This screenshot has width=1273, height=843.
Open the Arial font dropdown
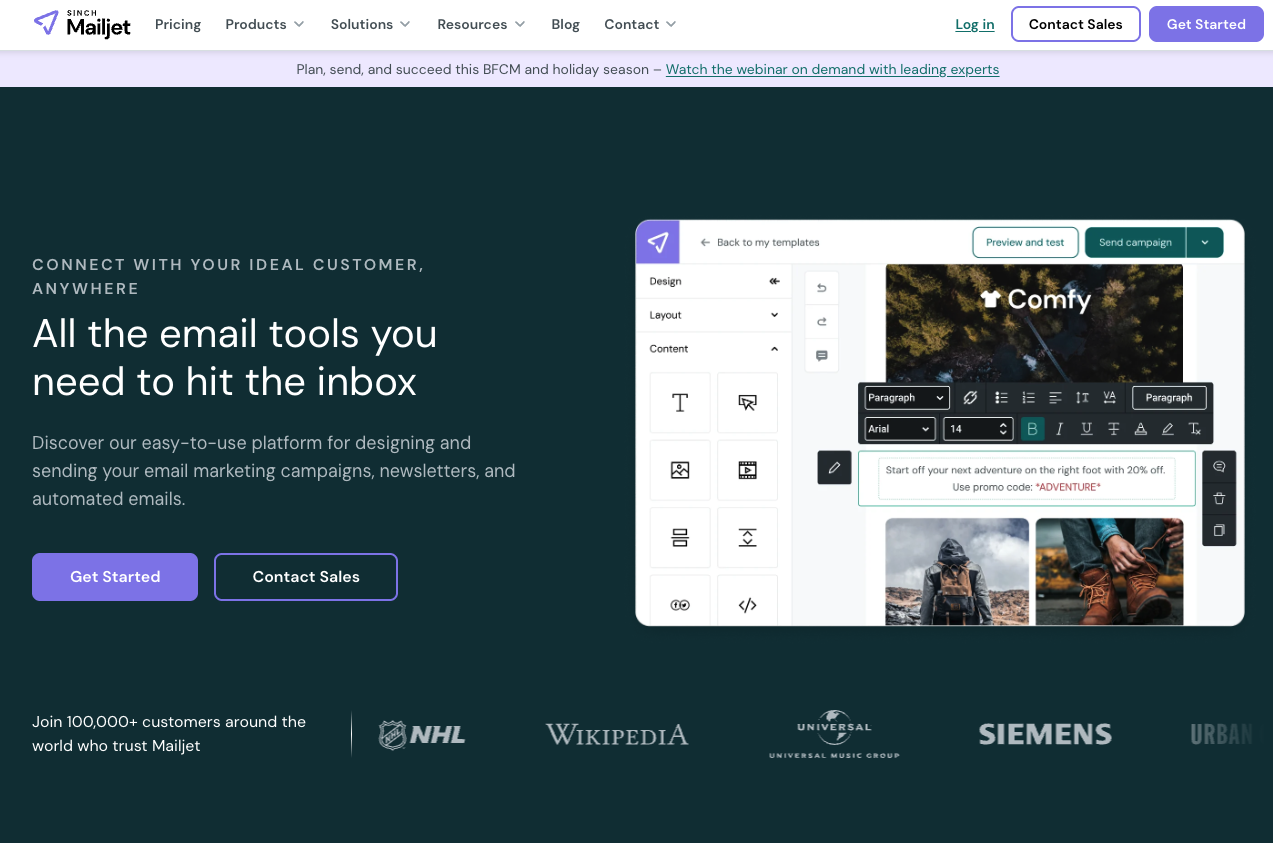coord(899,429)
